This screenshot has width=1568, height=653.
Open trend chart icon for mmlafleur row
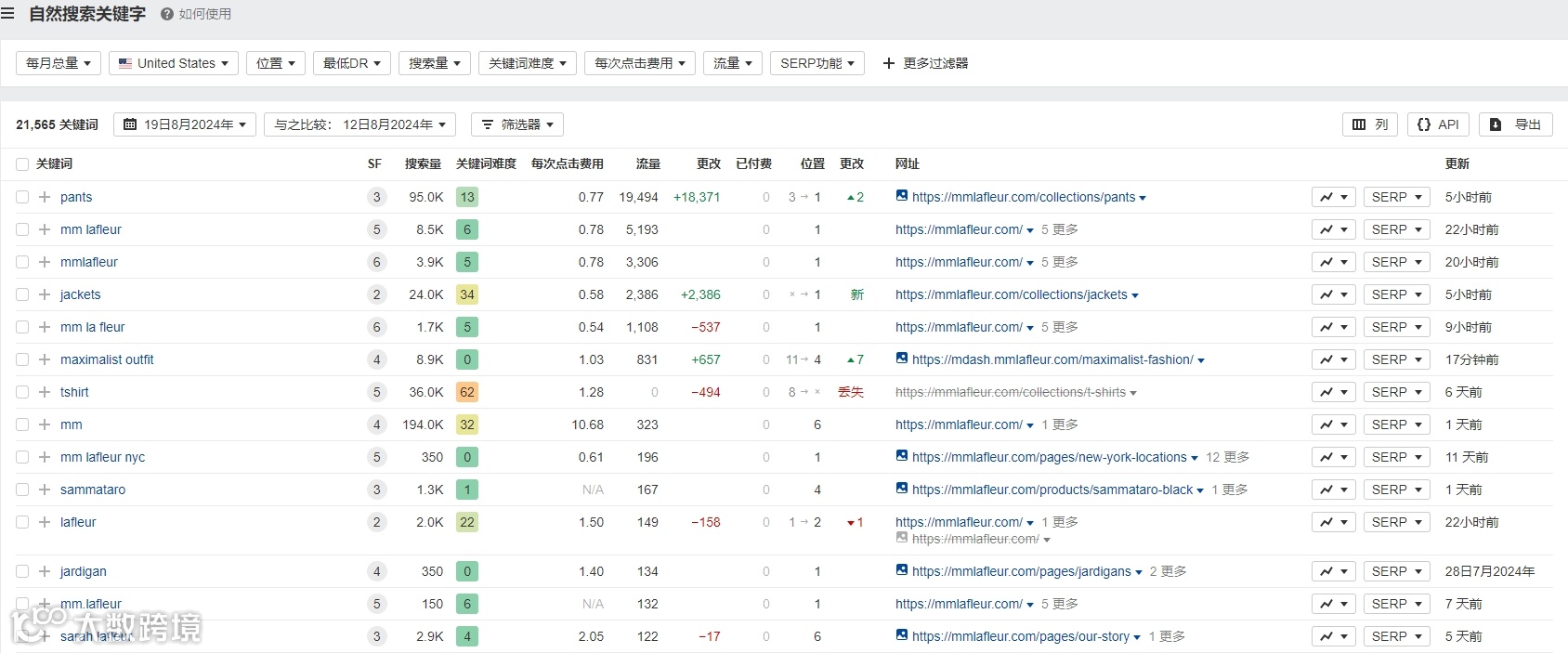point(1334,262)
